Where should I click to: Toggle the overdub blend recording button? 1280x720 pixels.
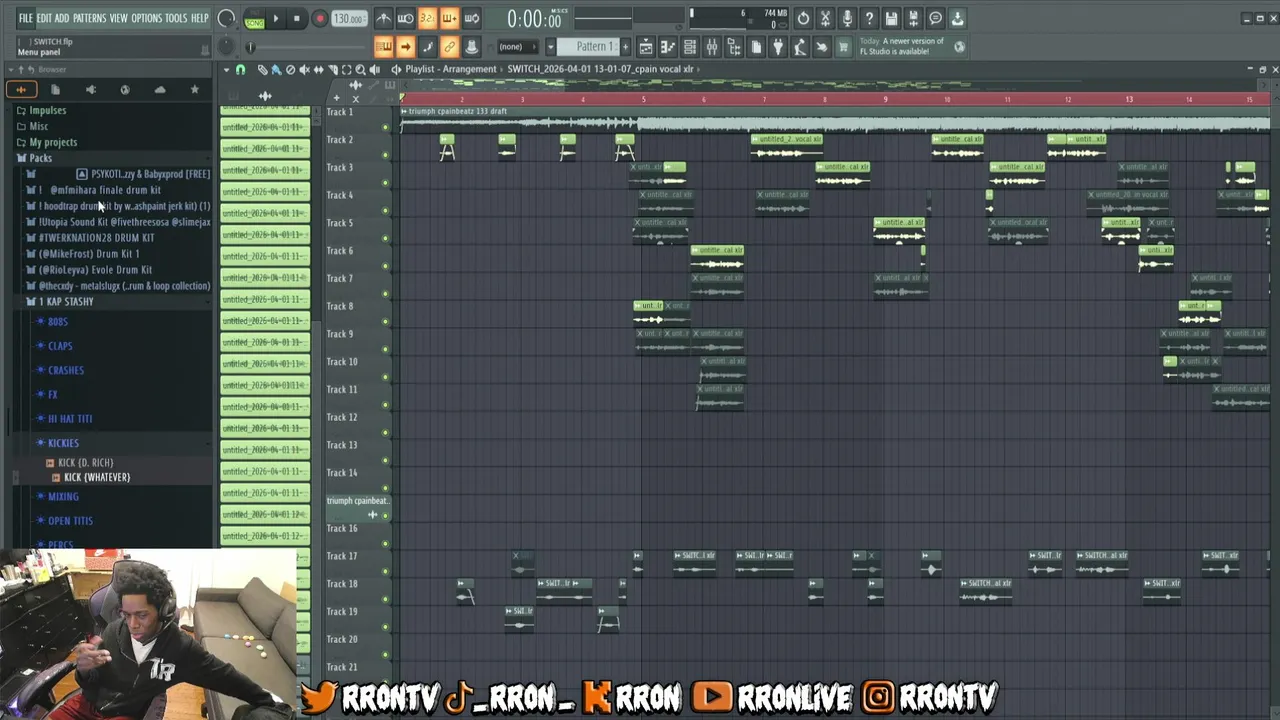click(449, 18)
